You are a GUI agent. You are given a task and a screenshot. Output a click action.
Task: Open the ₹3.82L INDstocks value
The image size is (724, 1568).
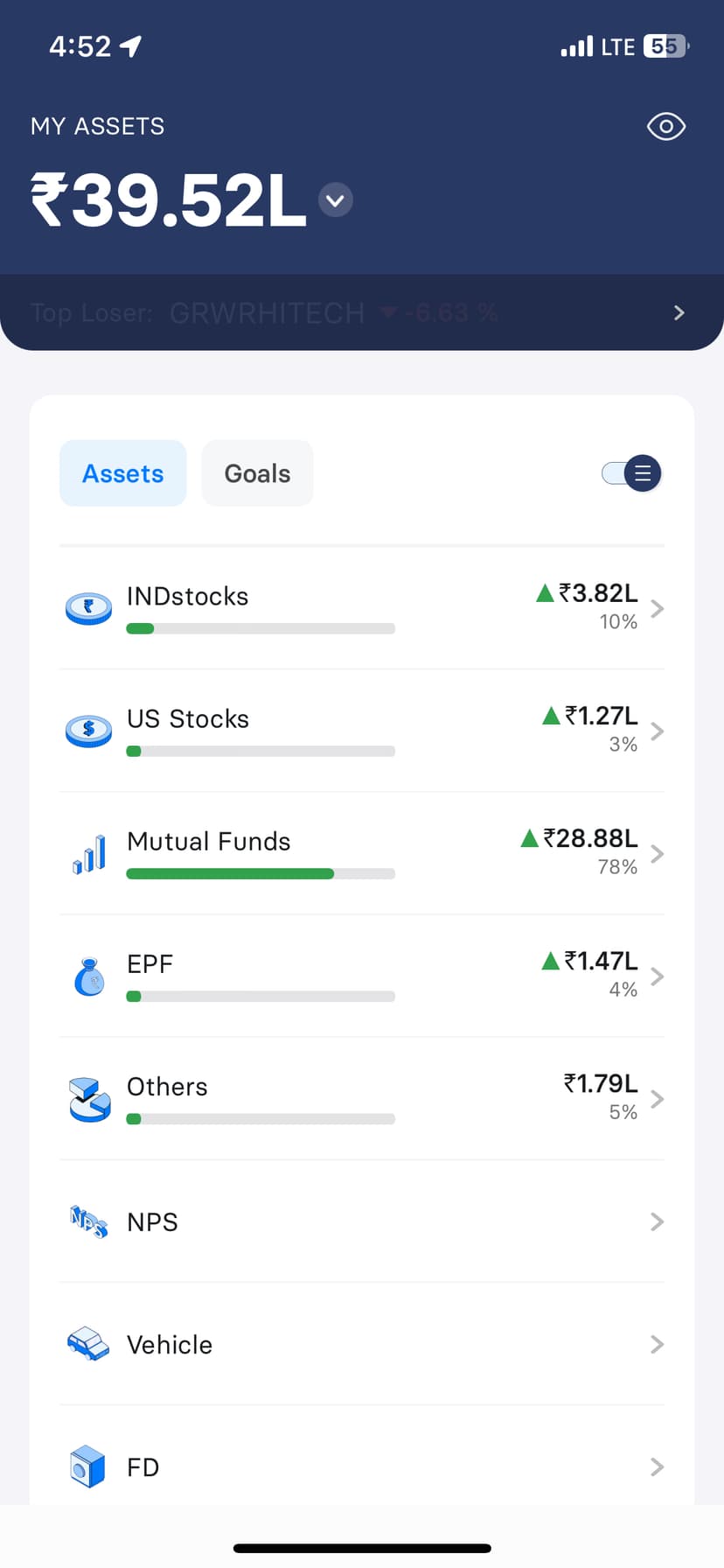pyautogui.click(x=598, y=594)
